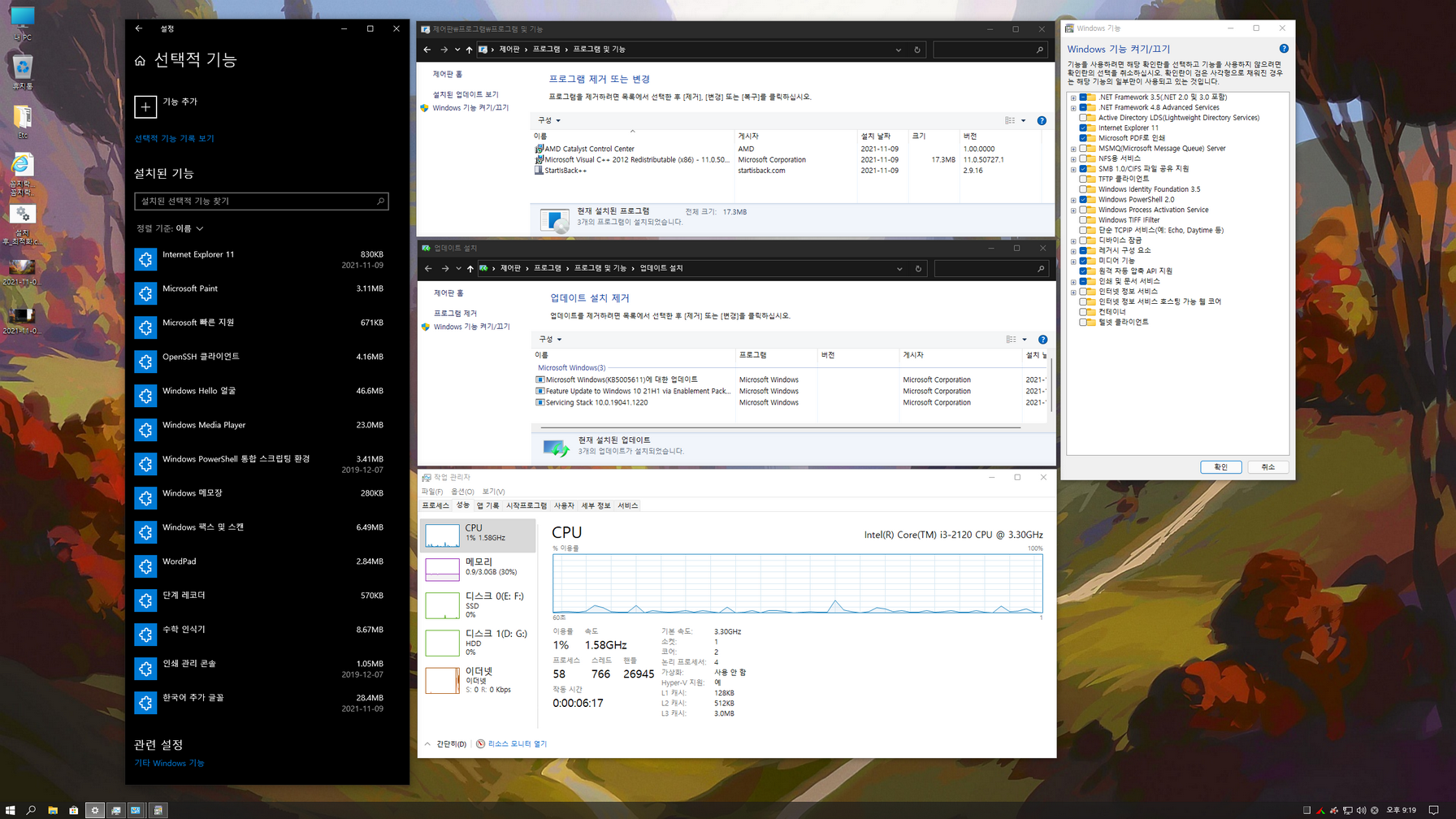Select the 메모리 performance graph thumbnail
The width and height of the screenshot is (1456, 819).
coord(442,569)
